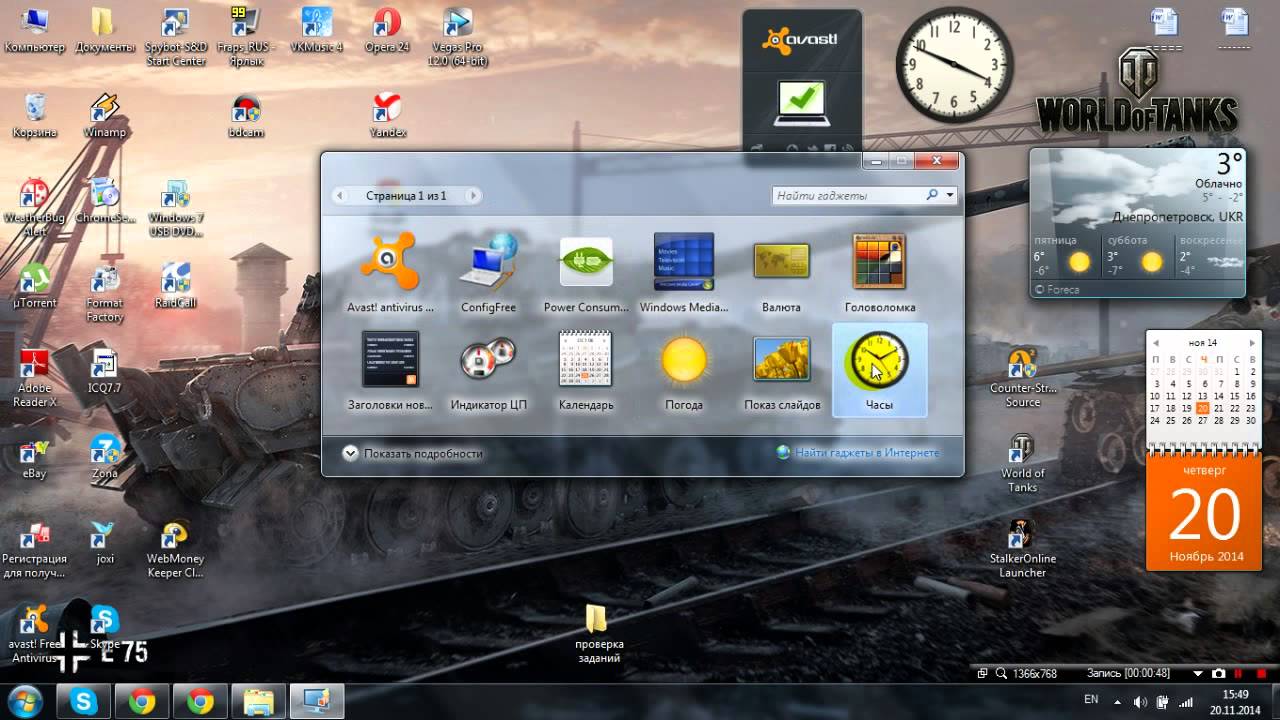Image resolution: width=1280 pixels, height=720 pixels.
Task: Click the Foreca weather gadget temperature
Action: pos(1229,163)
